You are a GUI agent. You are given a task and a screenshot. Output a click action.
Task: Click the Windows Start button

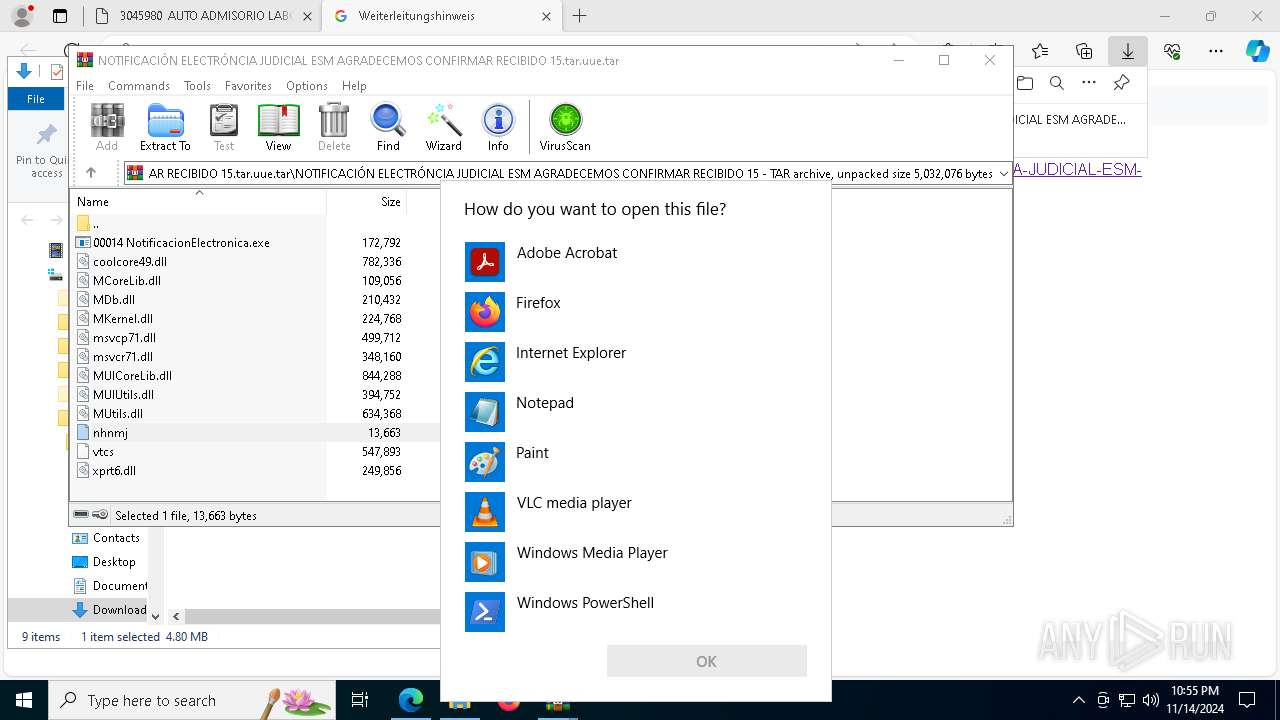pos(23,700)
